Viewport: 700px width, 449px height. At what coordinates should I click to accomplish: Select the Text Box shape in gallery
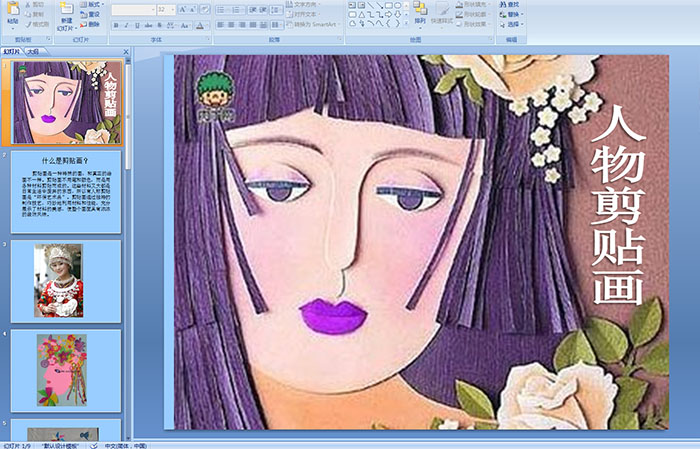pyautogui.click(x=352, y=5)
